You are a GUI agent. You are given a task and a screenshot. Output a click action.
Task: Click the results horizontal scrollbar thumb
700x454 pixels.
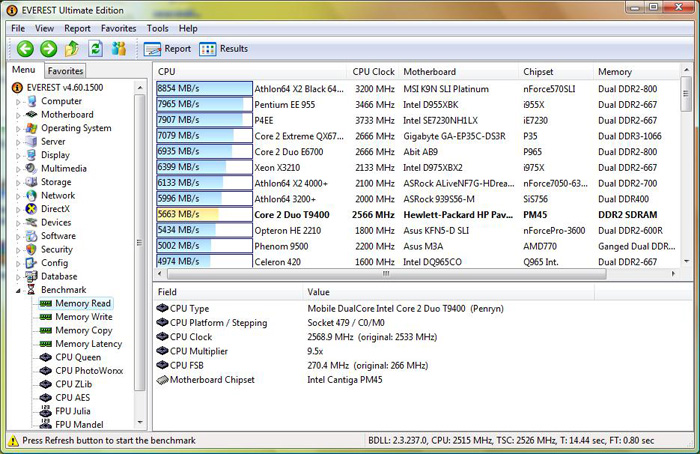click(x=386, y=274)
